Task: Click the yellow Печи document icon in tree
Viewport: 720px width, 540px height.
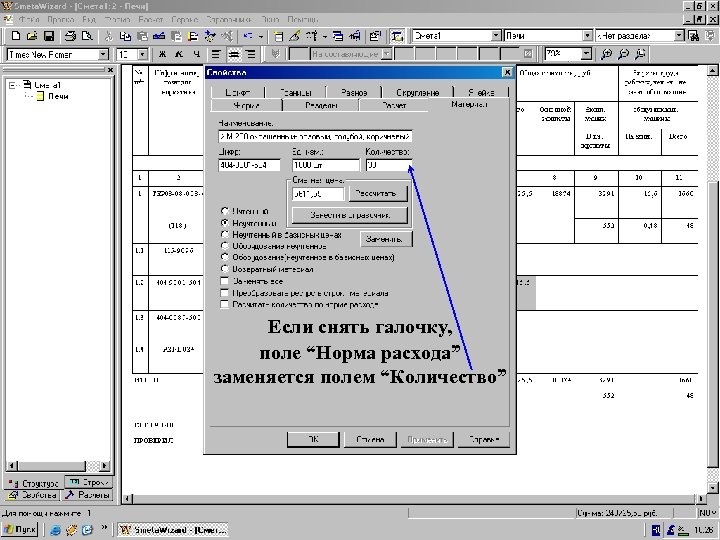Action: tap(40, 96)
